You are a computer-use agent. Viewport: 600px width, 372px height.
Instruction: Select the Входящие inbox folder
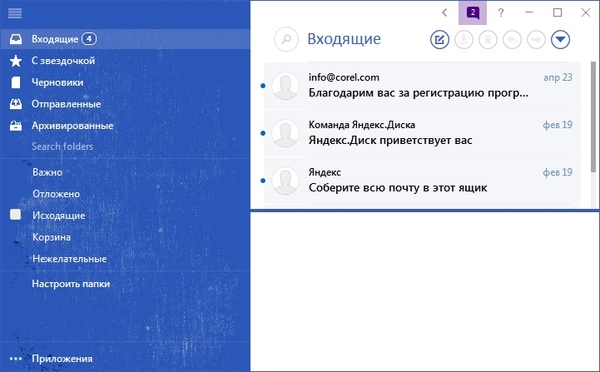pyautogui.click(x=125, y=39)
